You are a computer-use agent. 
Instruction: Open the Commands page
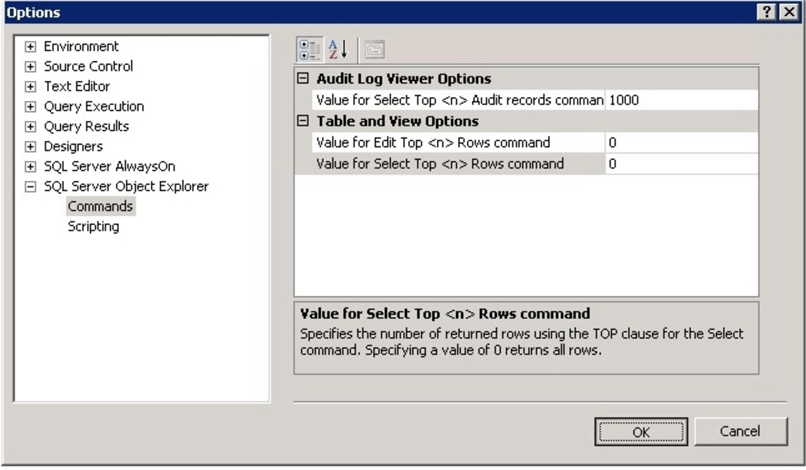[101, 206]
